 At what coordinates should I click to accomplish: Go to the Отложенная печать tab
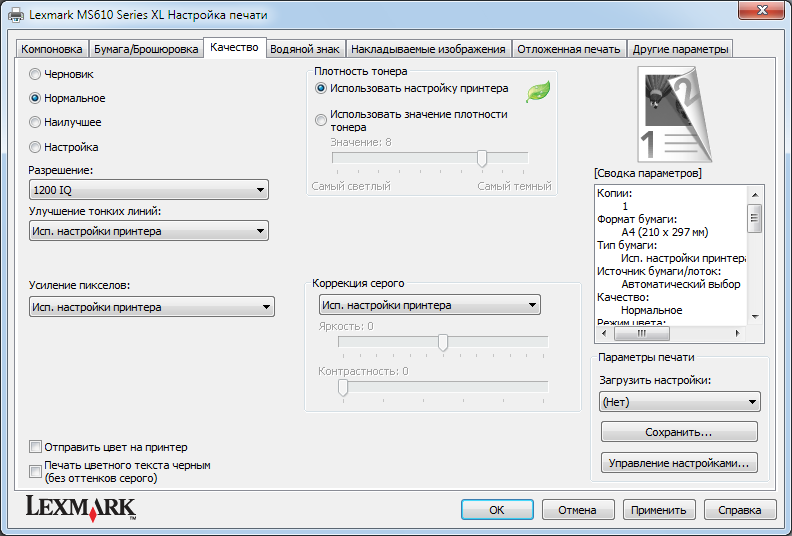[x=569, y=49]
